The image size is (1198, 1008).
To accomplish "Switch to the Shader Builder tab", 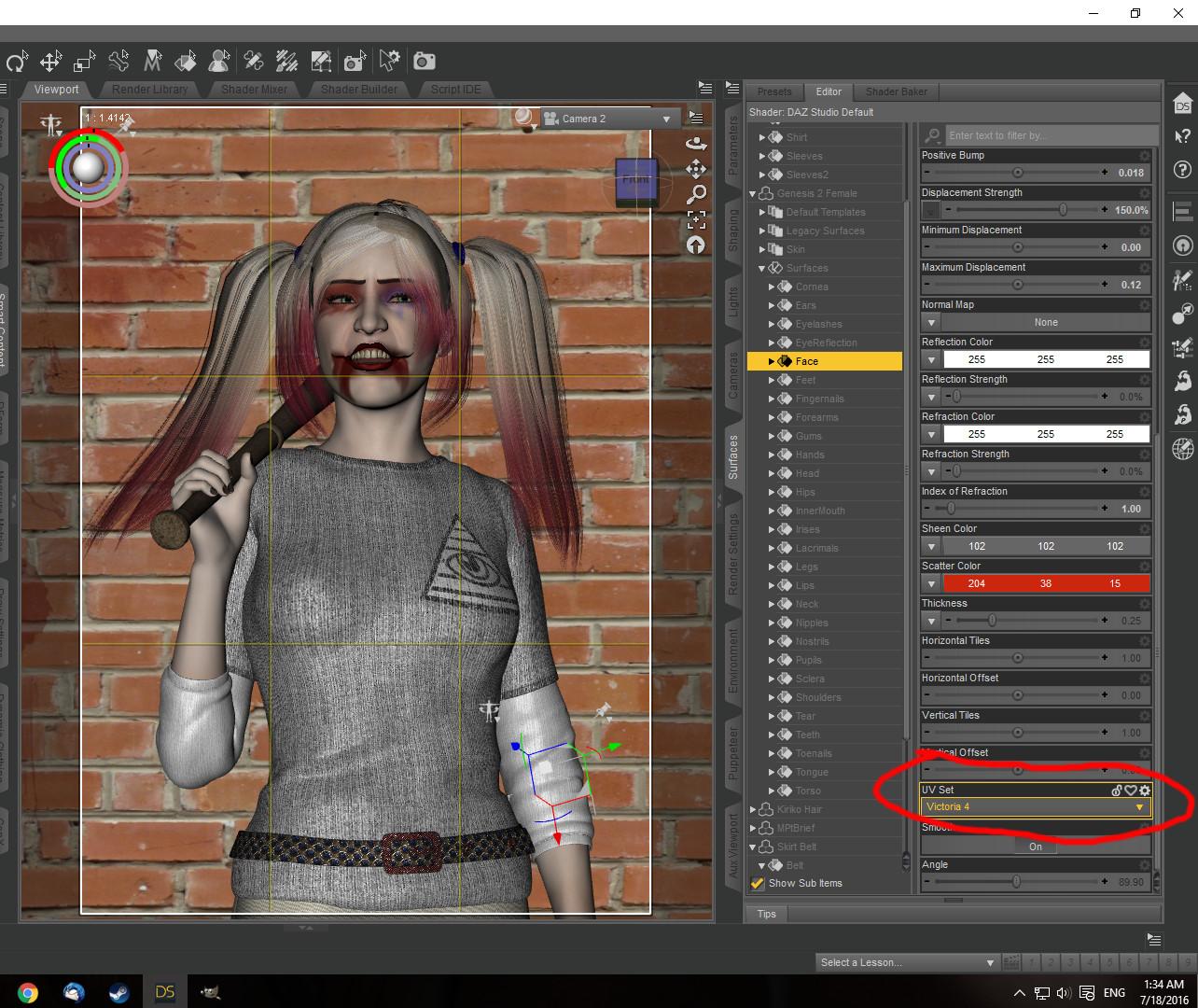I will pos(359,90).
